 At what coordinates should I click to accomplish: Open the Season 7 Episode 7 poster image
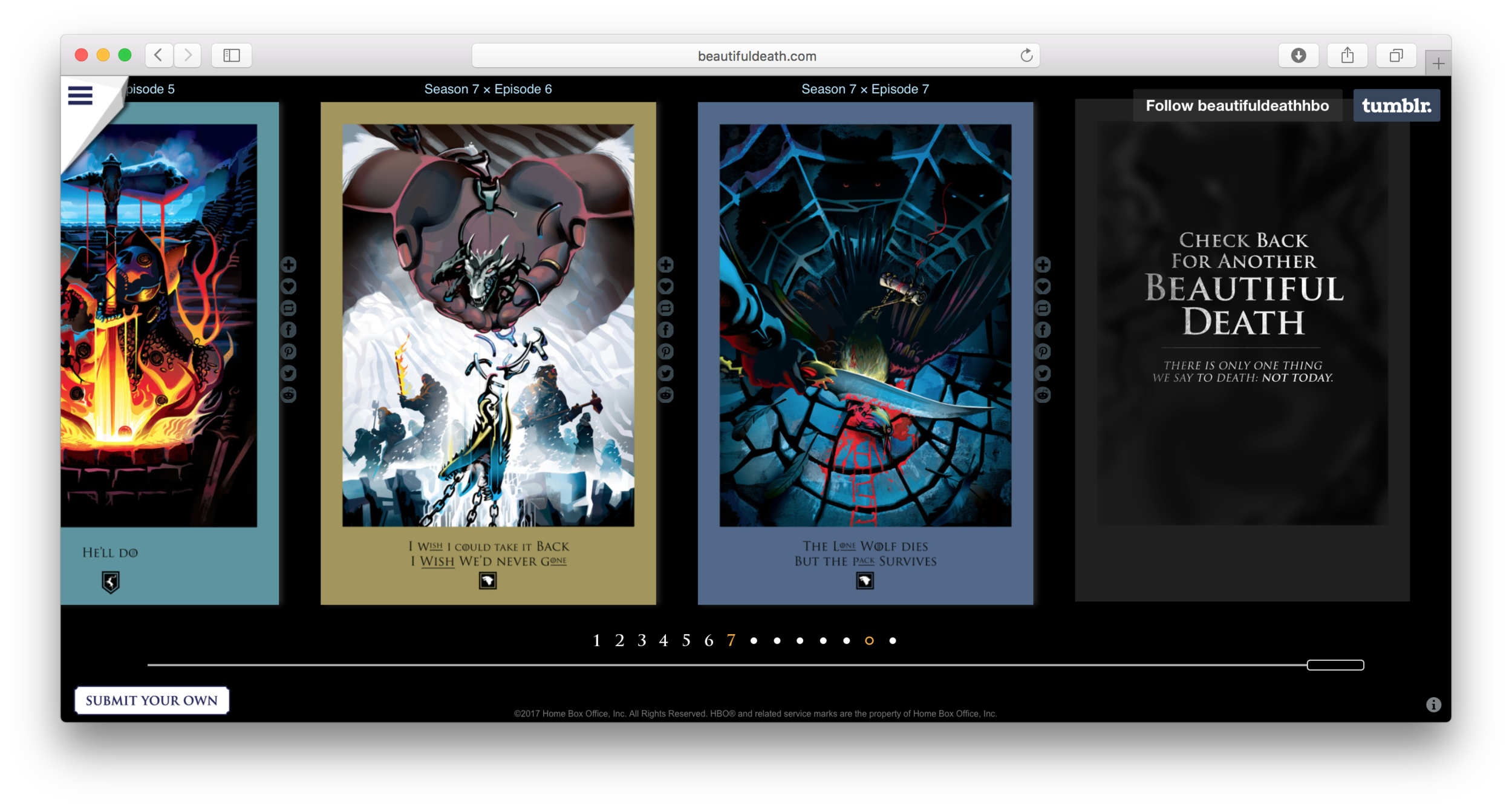865,326
